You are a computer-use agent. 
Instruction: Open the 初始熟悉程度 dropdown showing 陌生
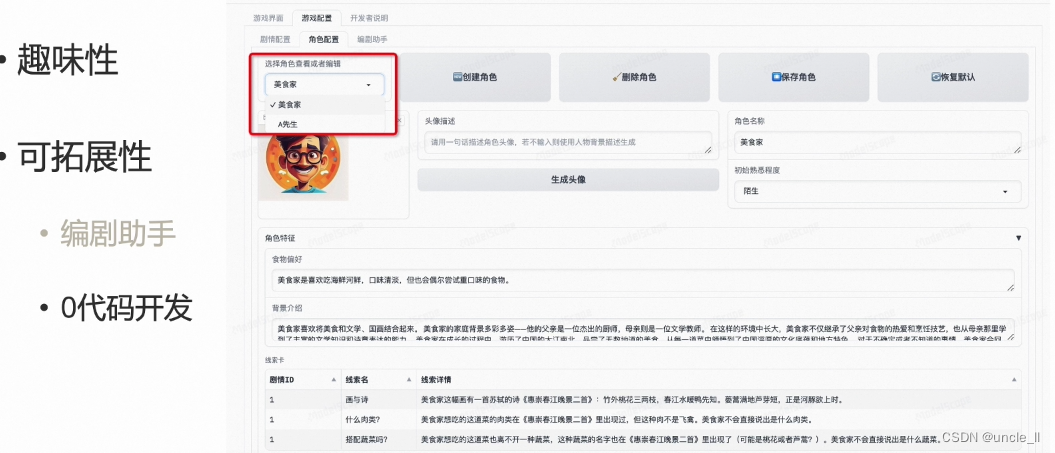[x=877, y=191]
